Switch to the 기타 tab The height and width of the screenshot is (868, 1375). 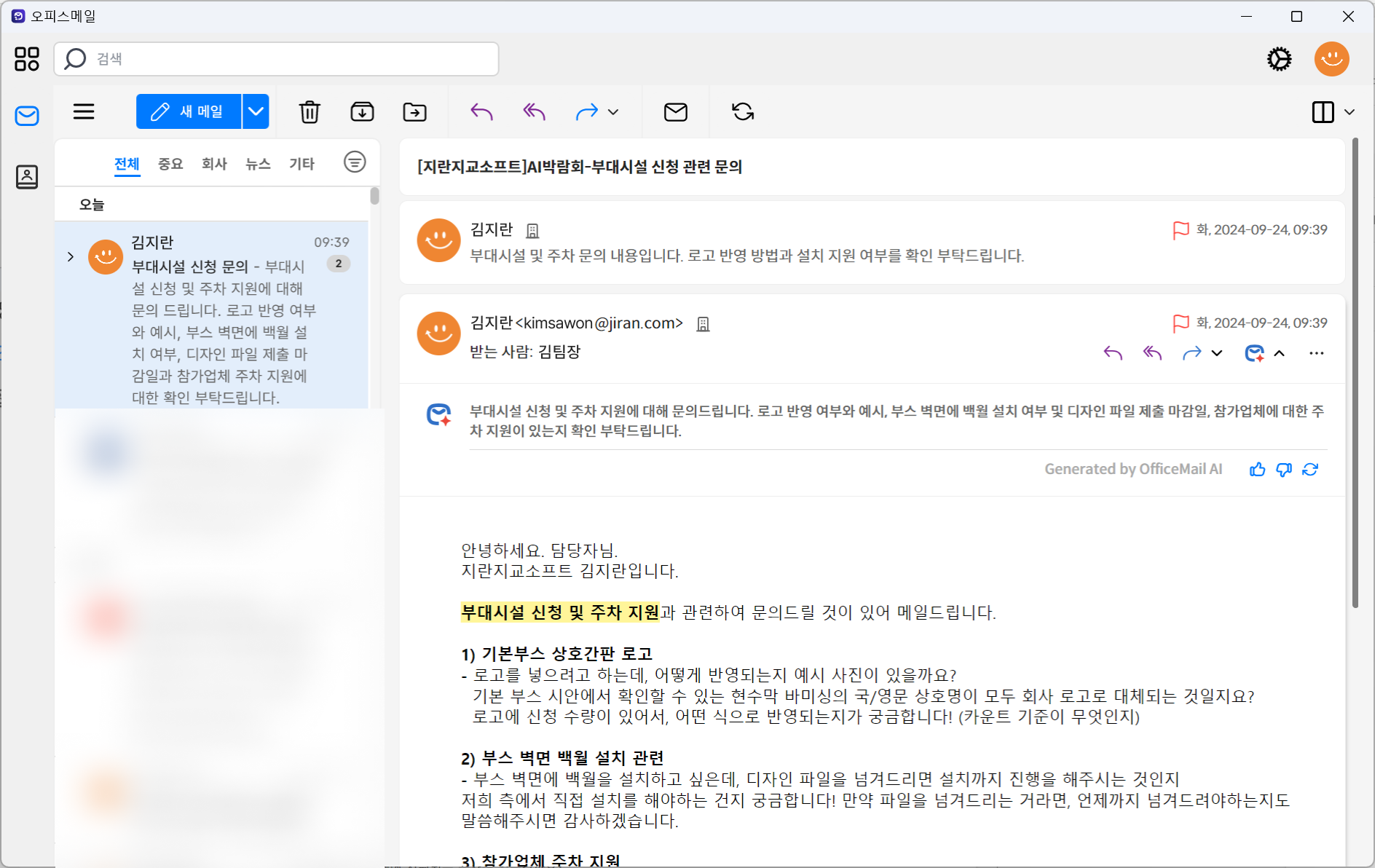[x=302, y=164]
